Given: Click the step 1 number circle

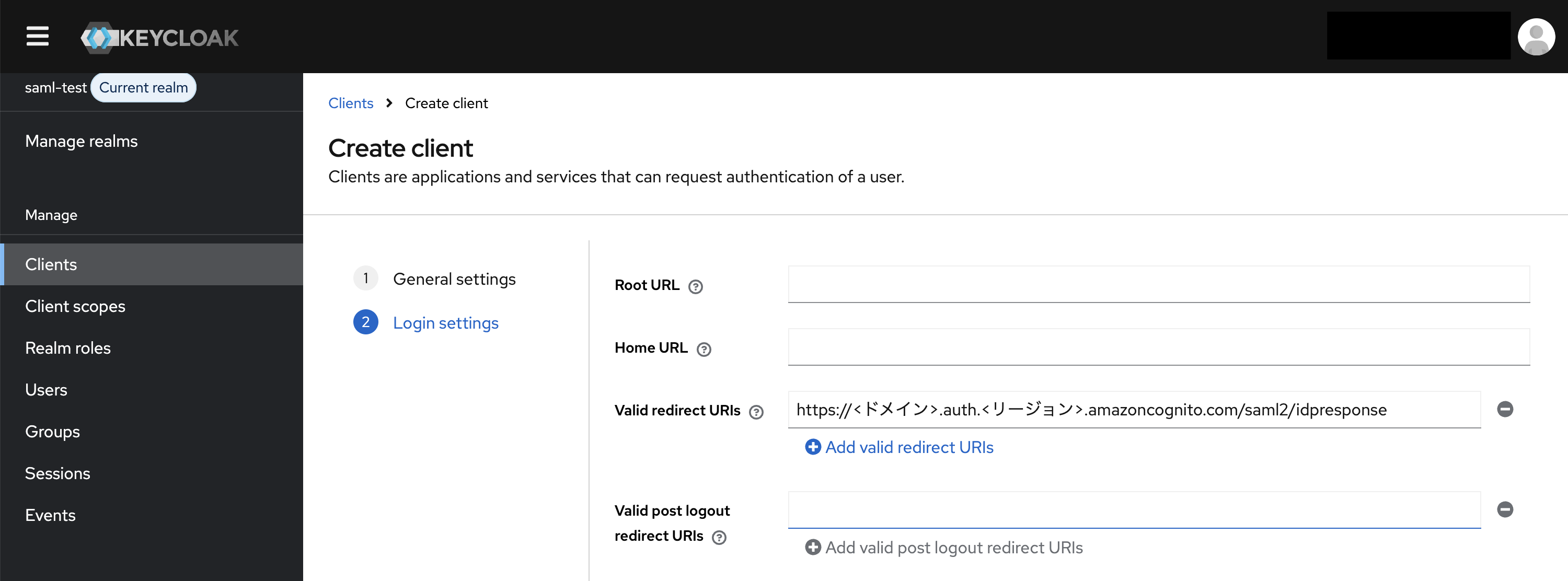Looking at the screenshot, I should tap(365, 278).
